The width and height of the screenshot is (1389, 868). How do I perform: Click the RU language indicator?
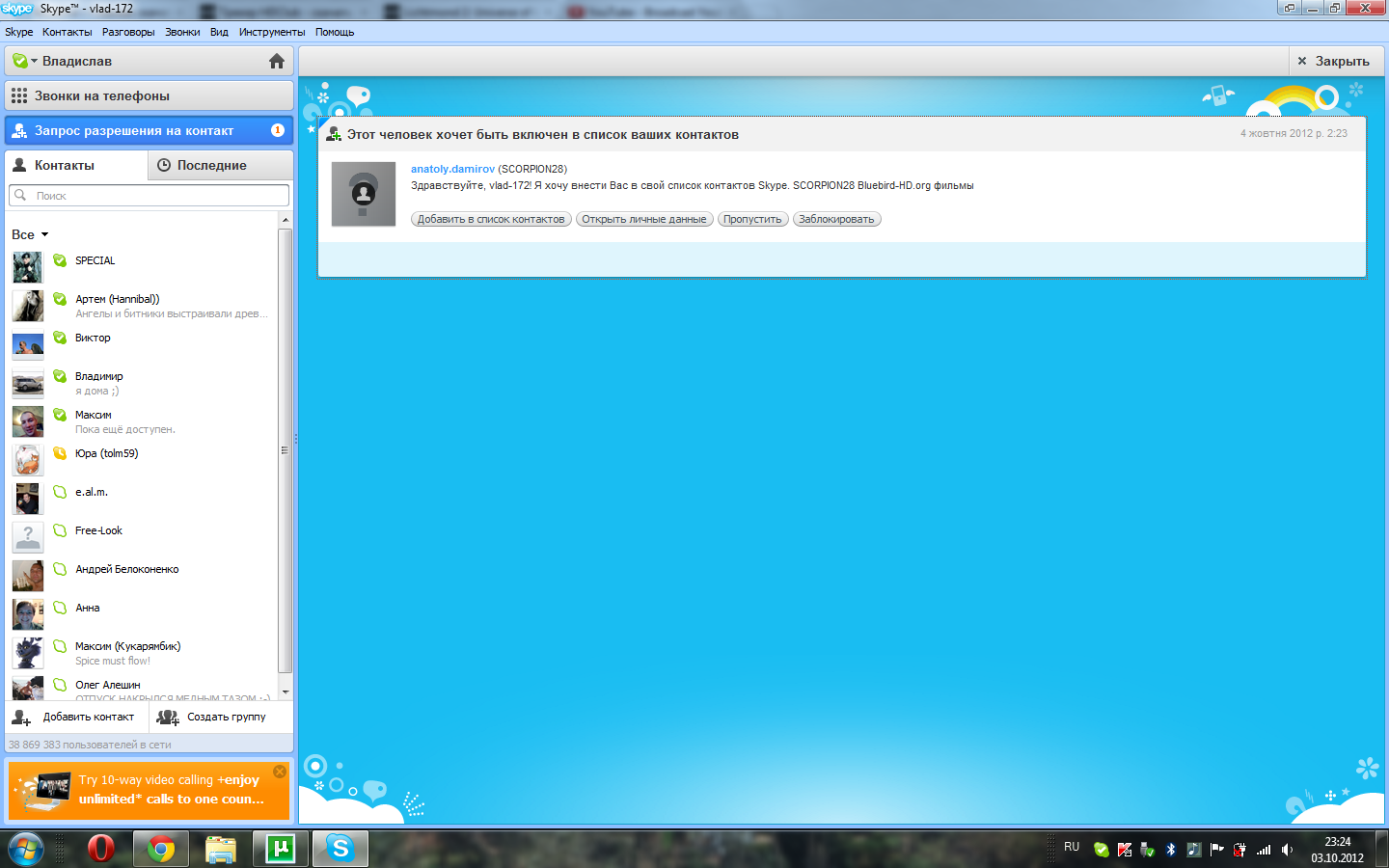(x=1072, y=847)
